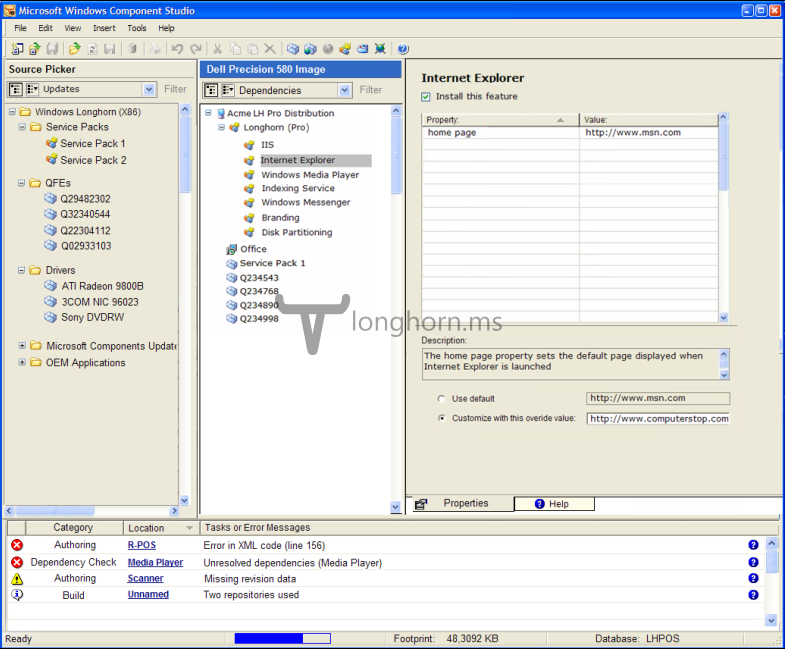The image size is (785, 649).
Task: Click the gray sphere toolbar icon
Action: (x=328, y=49)
